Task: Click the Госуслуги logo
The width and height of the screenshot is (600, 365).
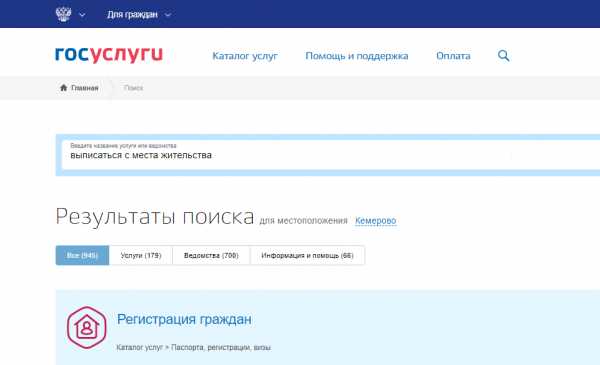Action: tap(109, 54)
